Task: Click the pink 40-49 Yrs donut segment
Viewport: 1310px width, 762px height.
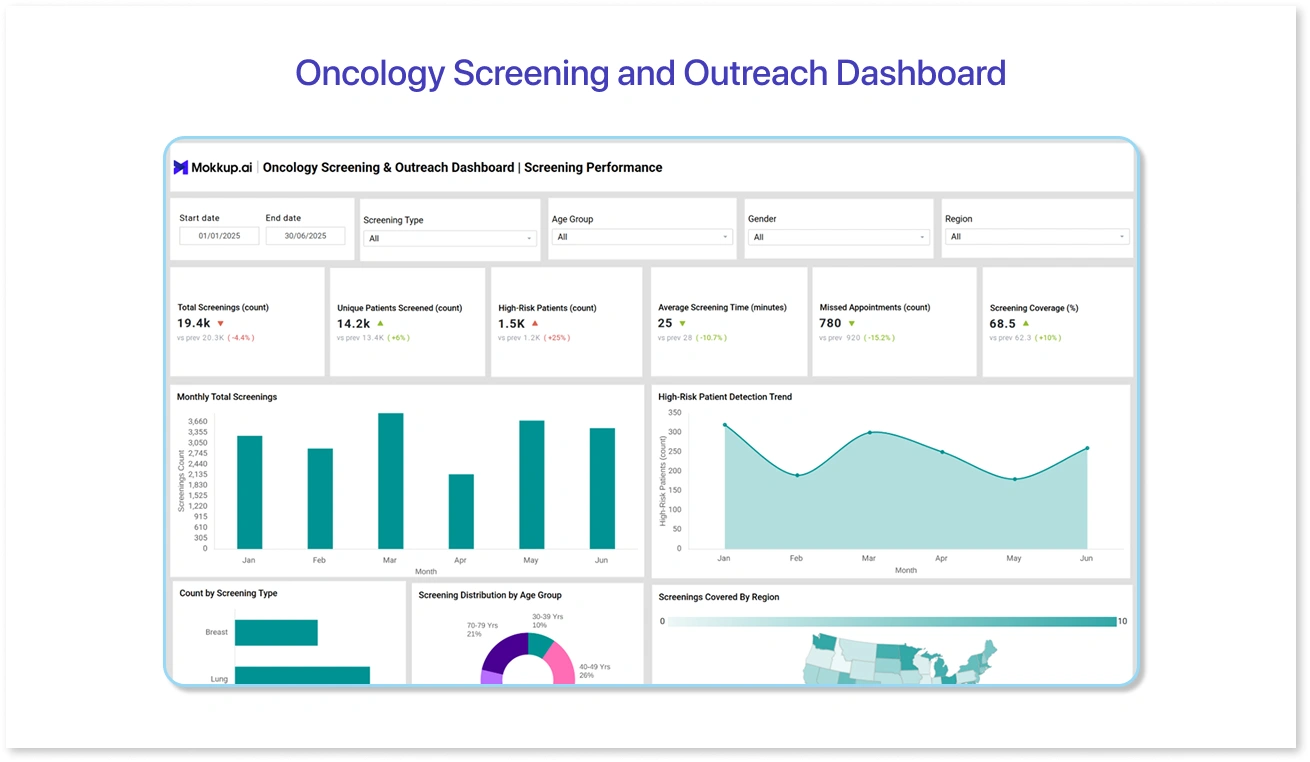Action: 562,662
